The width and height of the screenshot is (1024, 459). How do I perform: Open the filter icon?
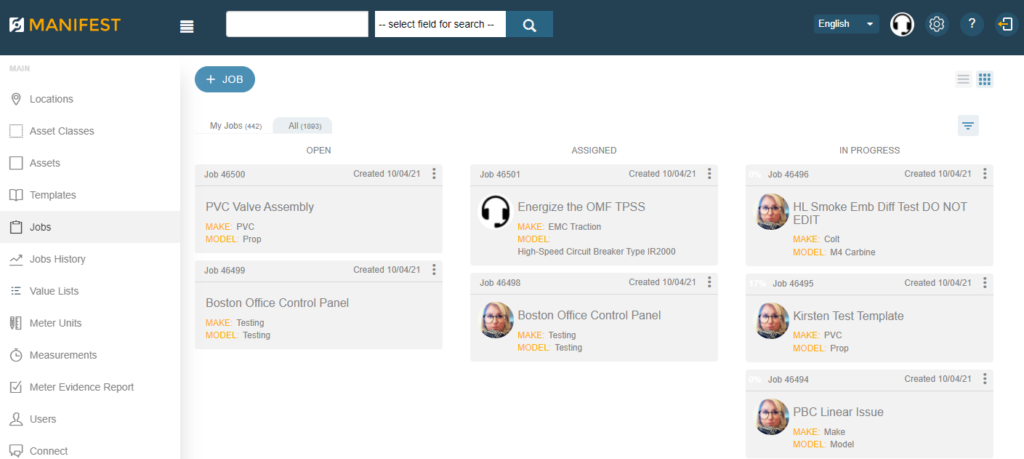coord(968,125)
